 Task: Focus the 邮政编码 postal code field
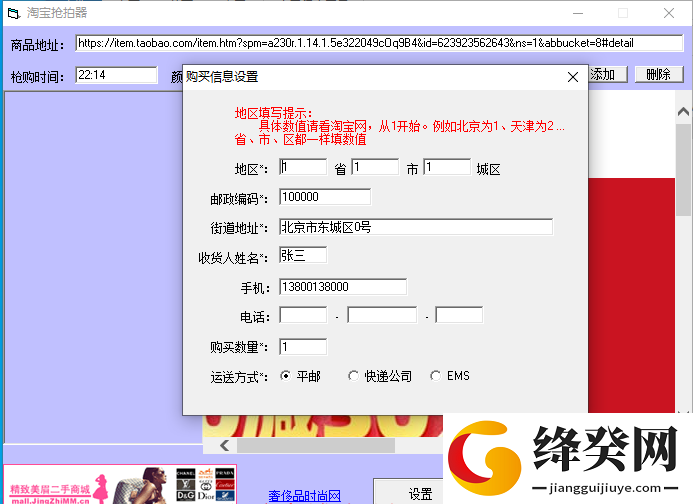tap(325, 197)
